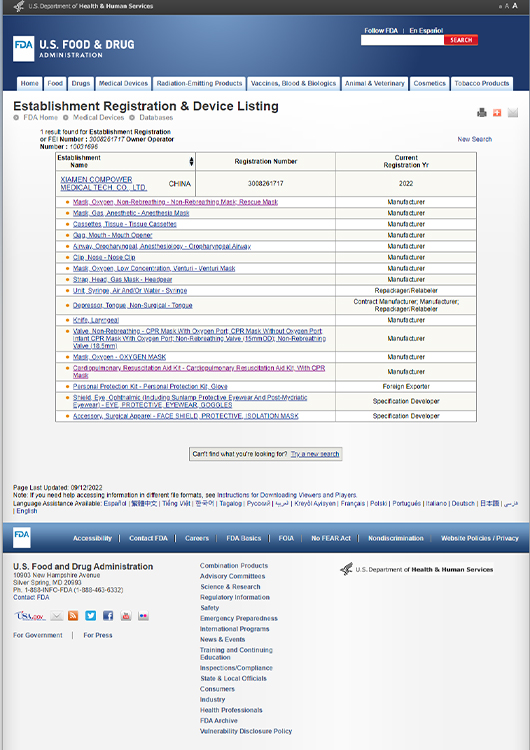Open Xiamen Compower Medical Tech link
The width and height of the screenshot is (530, 750).
(103, 183)
